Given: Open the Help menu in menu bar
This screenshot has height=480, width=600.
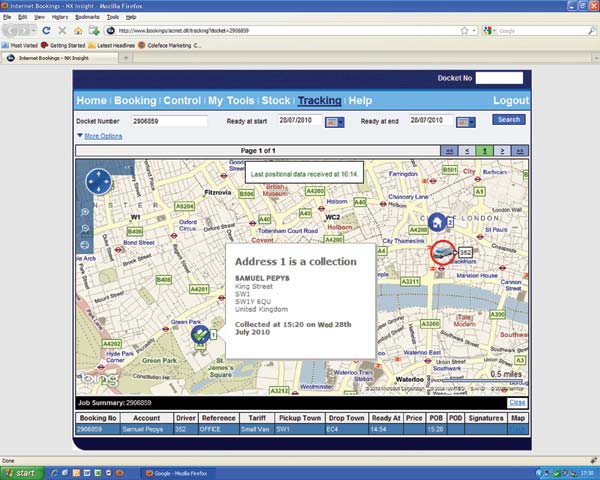Looking at the screenshot, I should coord(131,17).
